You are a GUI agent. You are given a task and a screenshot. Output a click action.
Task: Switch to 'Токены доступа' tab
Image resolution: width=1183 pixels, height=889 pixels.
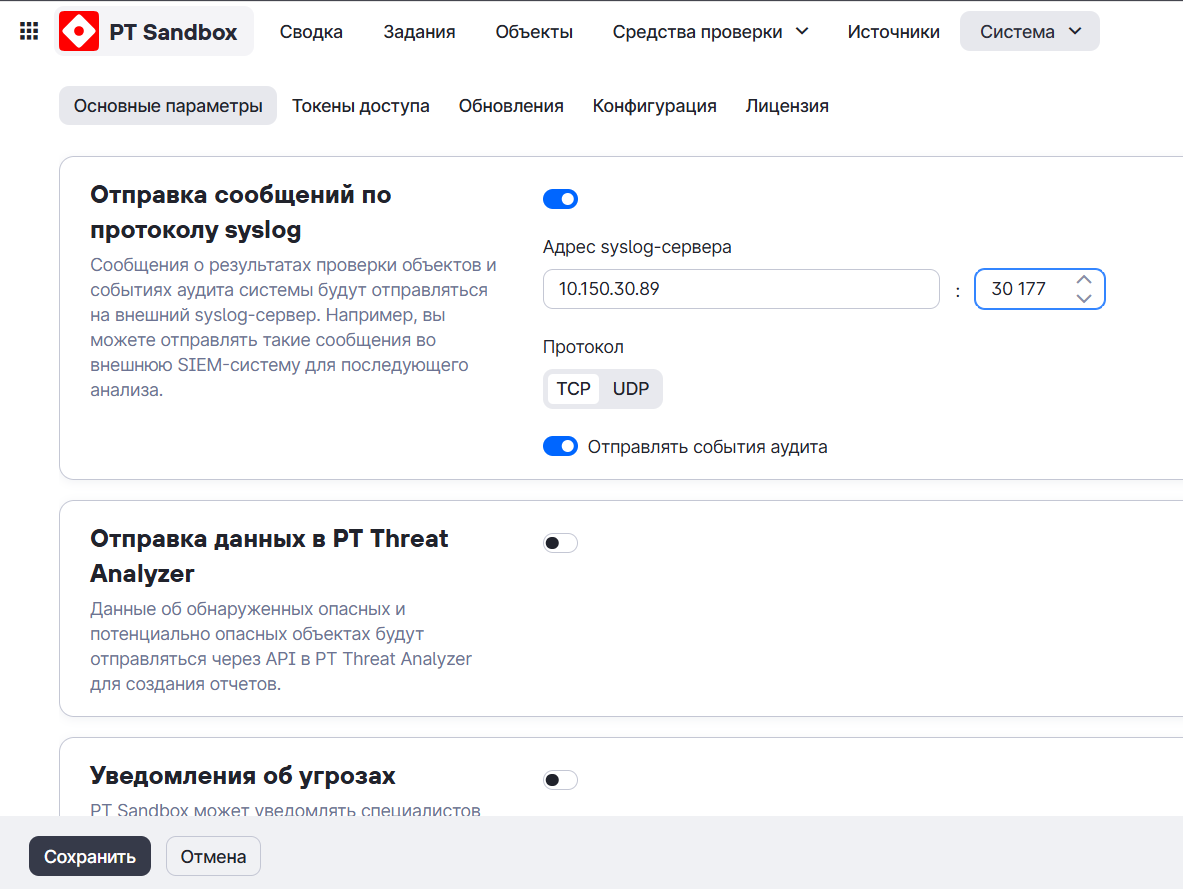361,106
